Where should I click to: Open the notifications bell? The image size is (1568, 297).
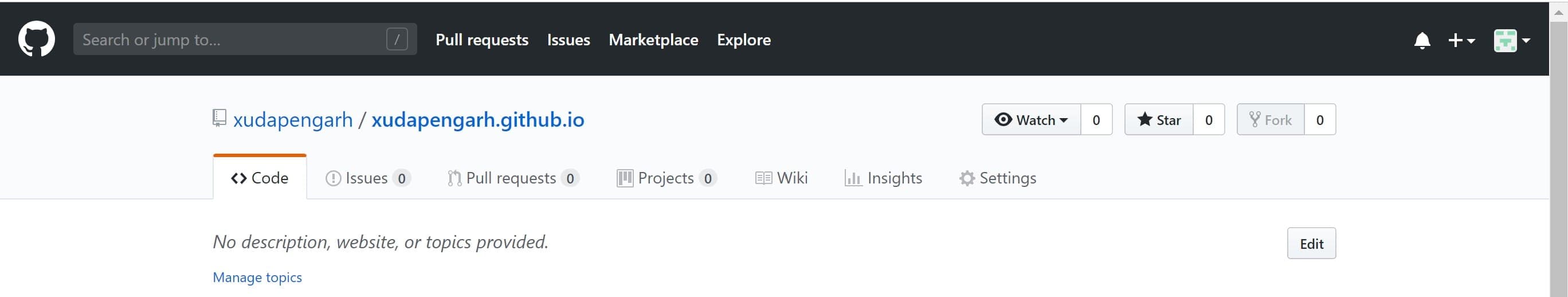tap(1422, 41)
